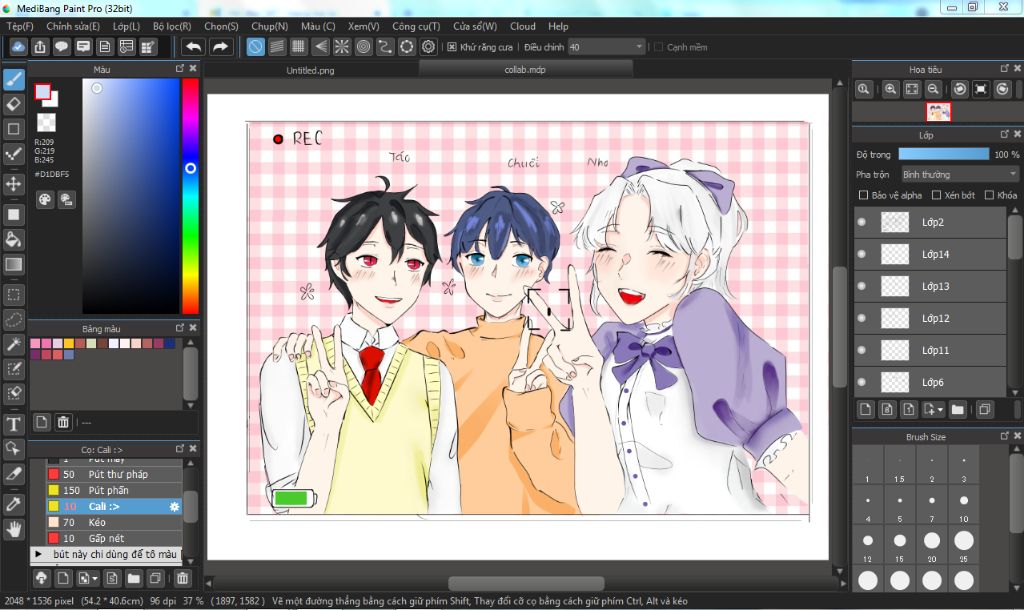Viewport: 1024px width, 610px height.
Task: Undock the Màu color panel
Action: coord(180,69)
